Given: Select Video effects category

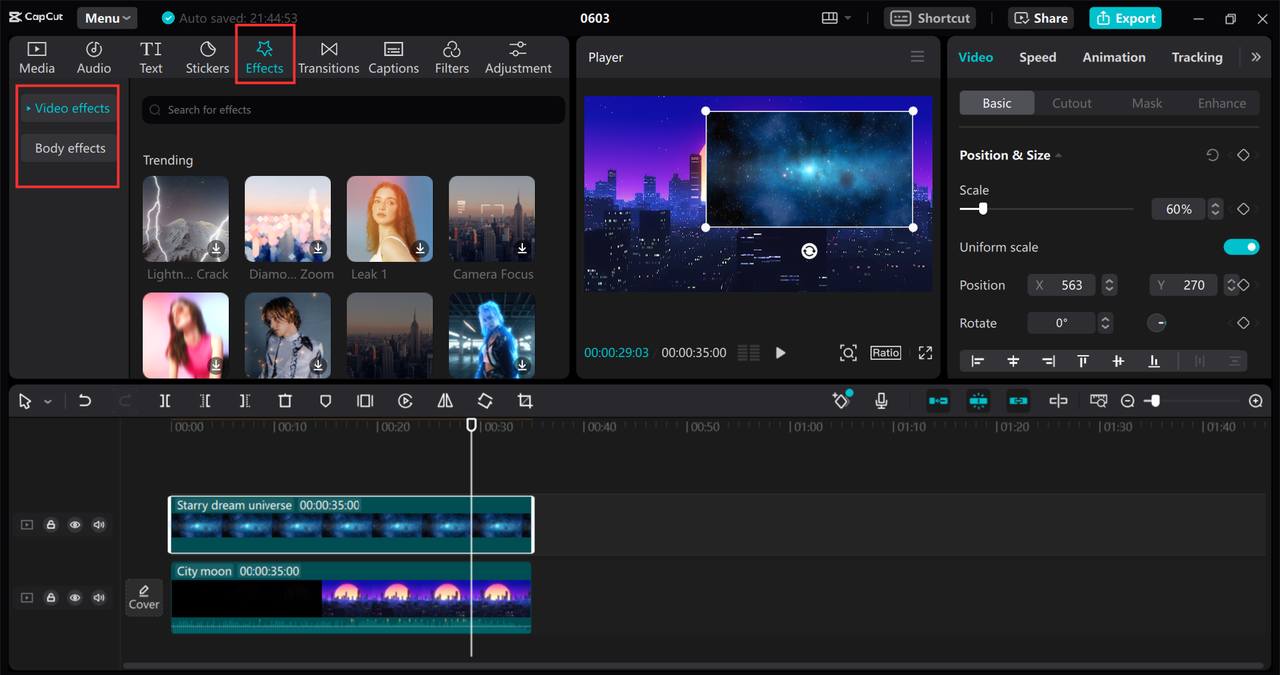Looking at the screenshot, I should (69, 108).
